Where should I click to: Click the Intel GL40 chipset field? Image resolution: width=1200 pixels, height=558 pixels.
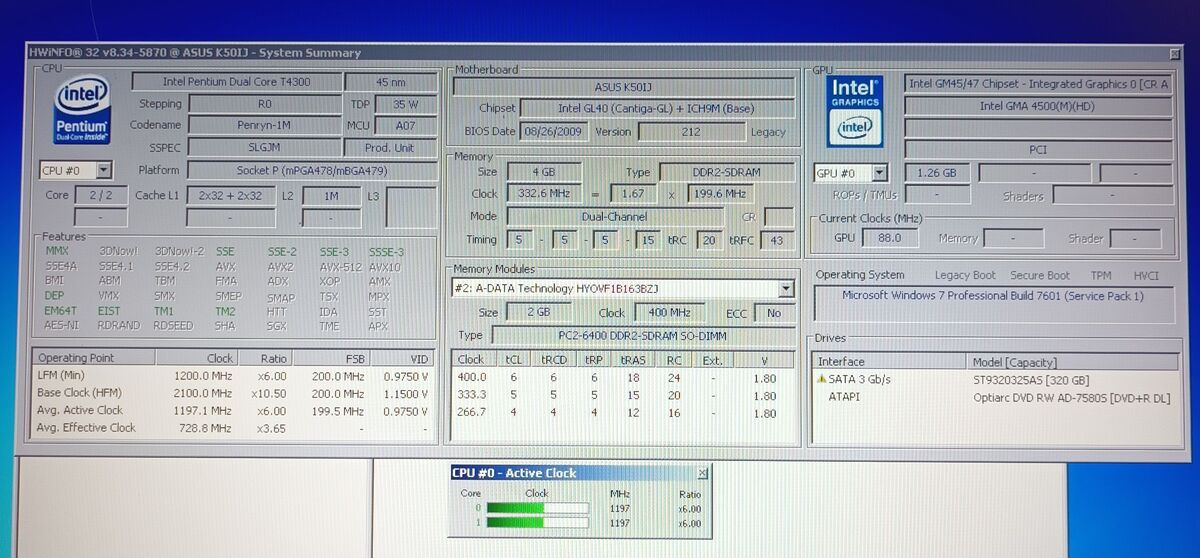pyautogui.click(x=657, y=108)
